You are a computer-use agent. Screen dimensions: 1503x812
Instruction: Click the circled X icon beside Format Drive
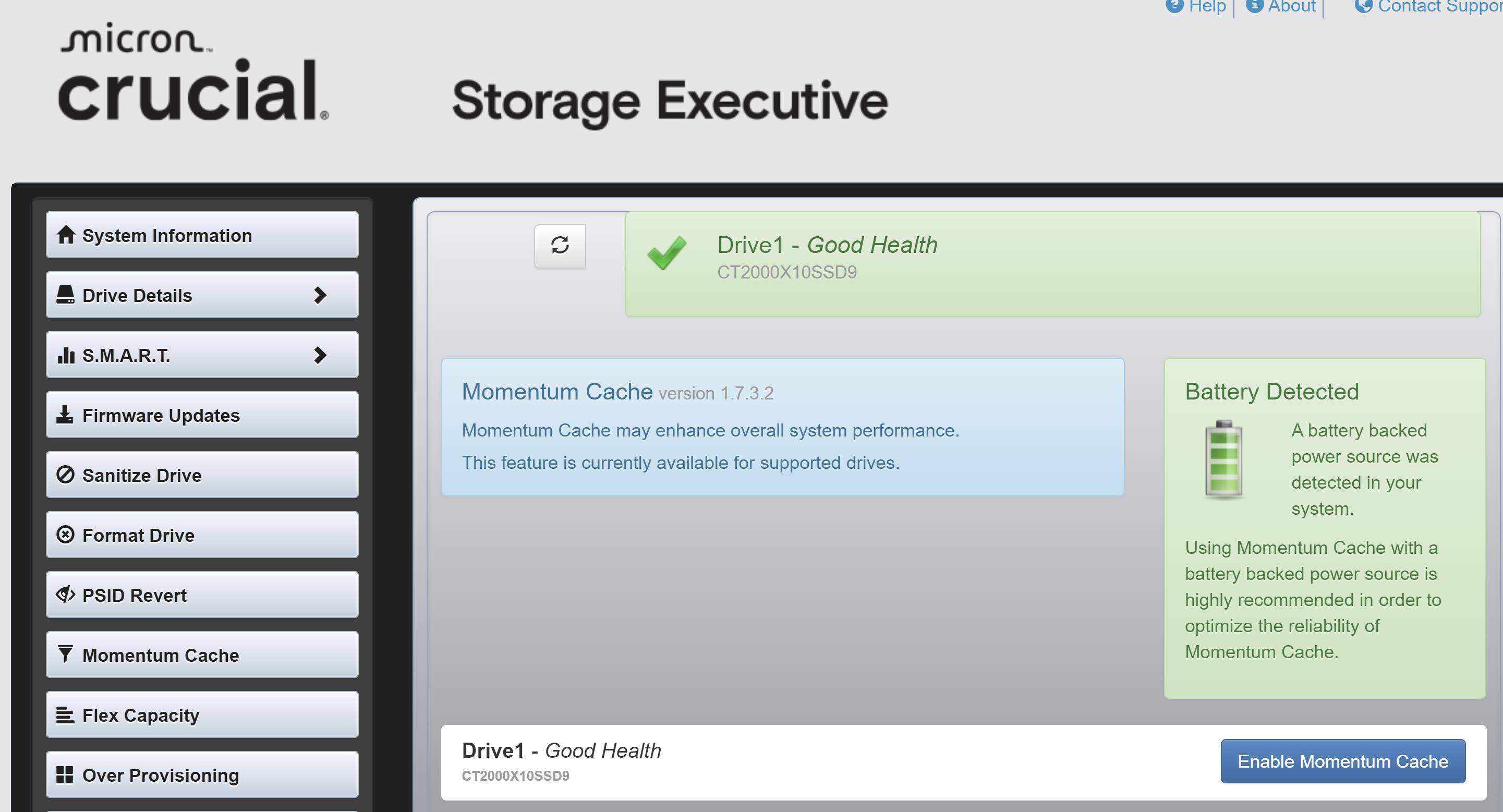65,535
